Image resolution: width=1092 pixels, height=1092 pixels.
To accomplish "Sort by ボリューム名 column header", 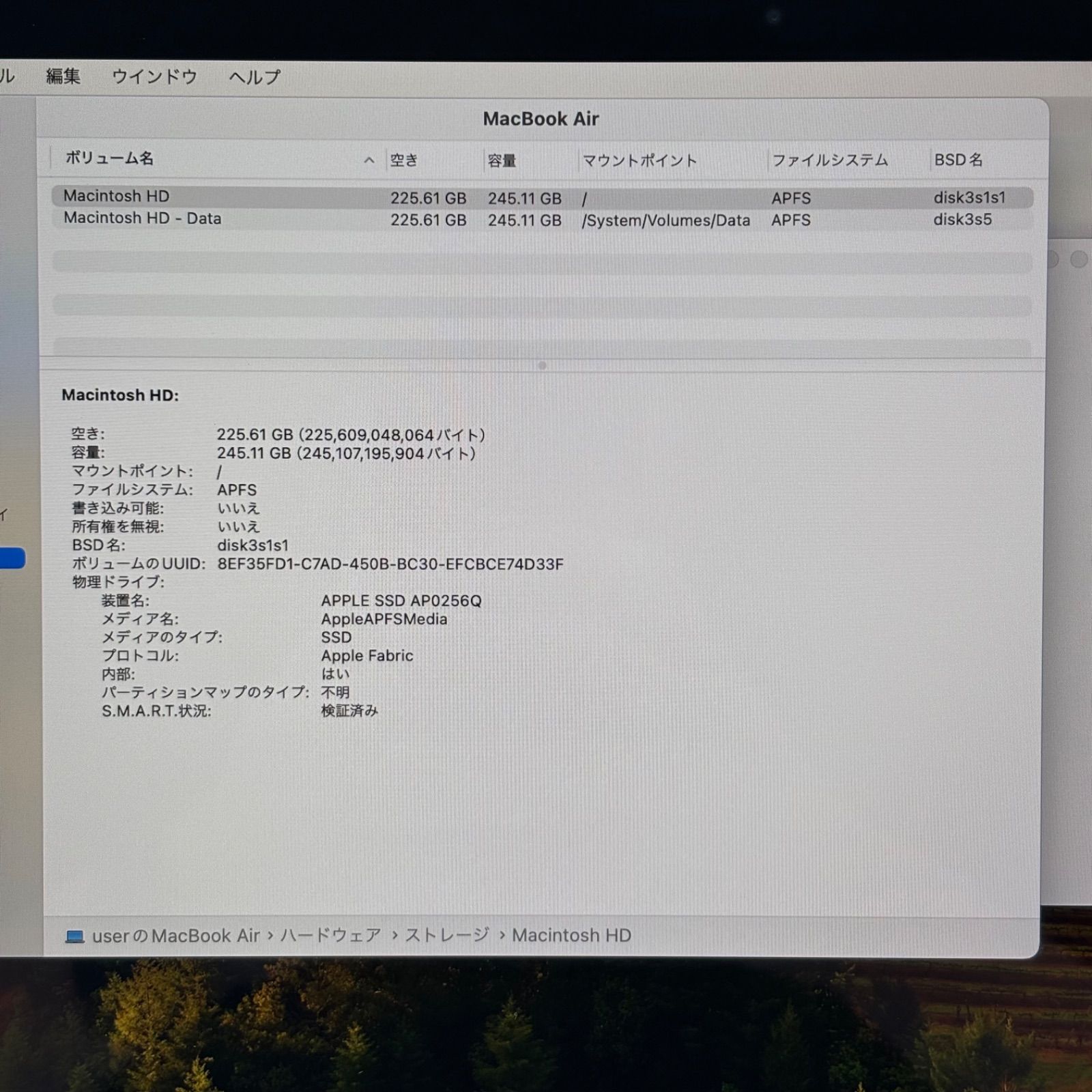I will coord(109,158).
